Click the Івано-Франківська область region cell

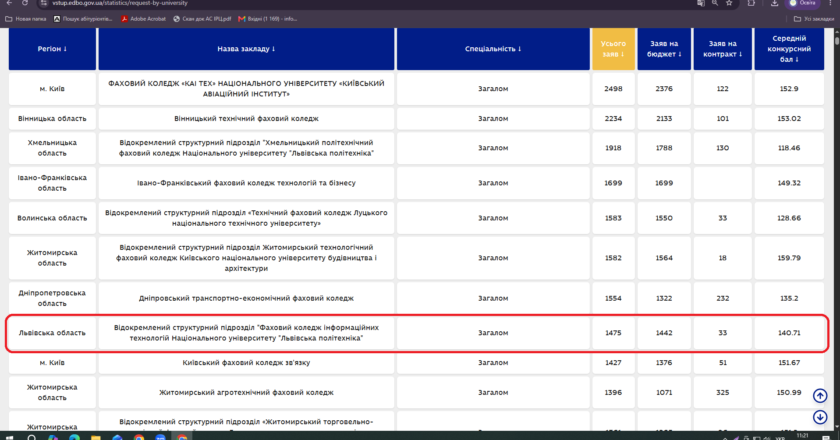tap(52, 183)
